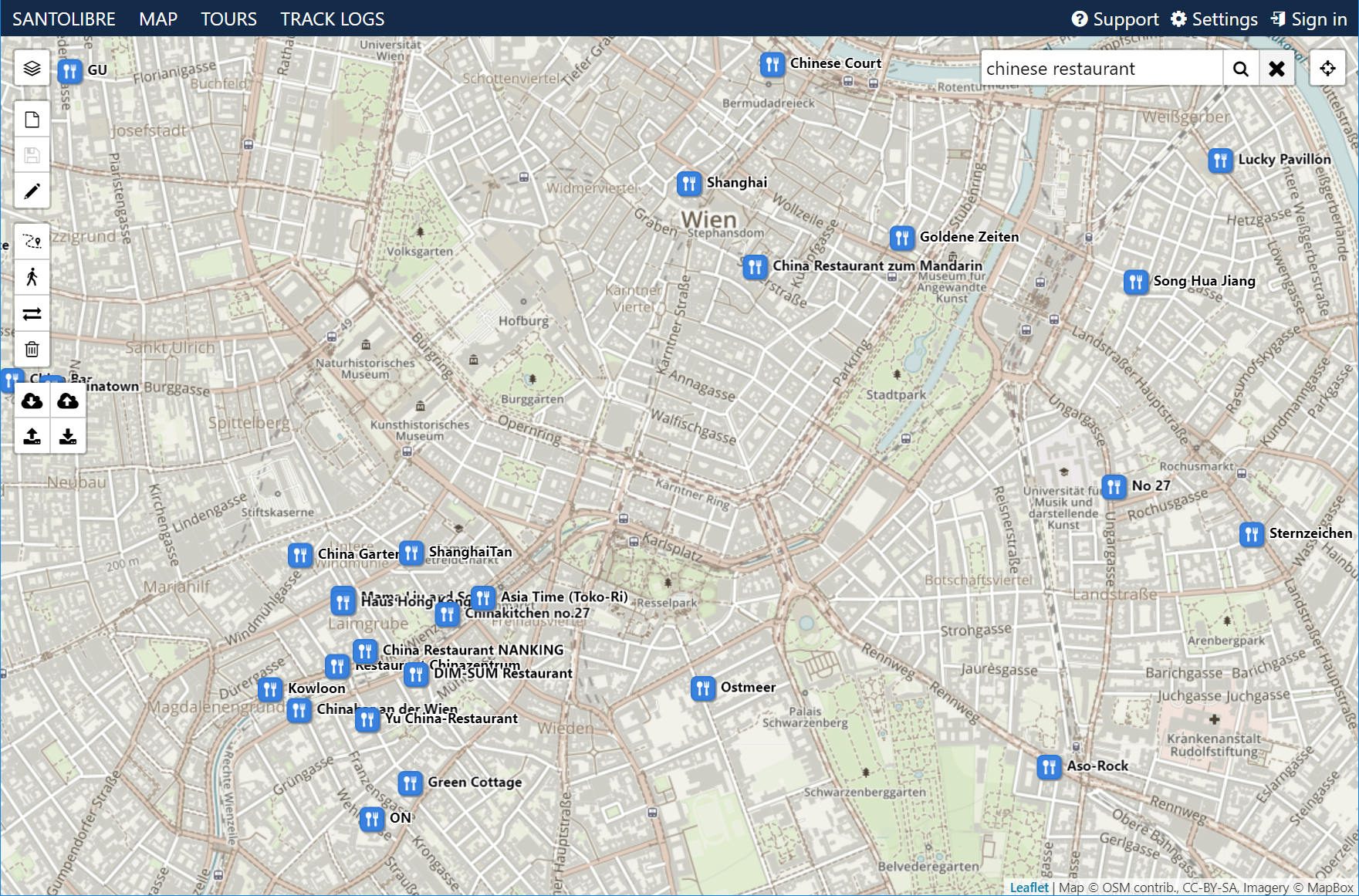The image size is (1359, 896).
Task: Select the Ostmeer restaurant marker
Action: (703, 688)
